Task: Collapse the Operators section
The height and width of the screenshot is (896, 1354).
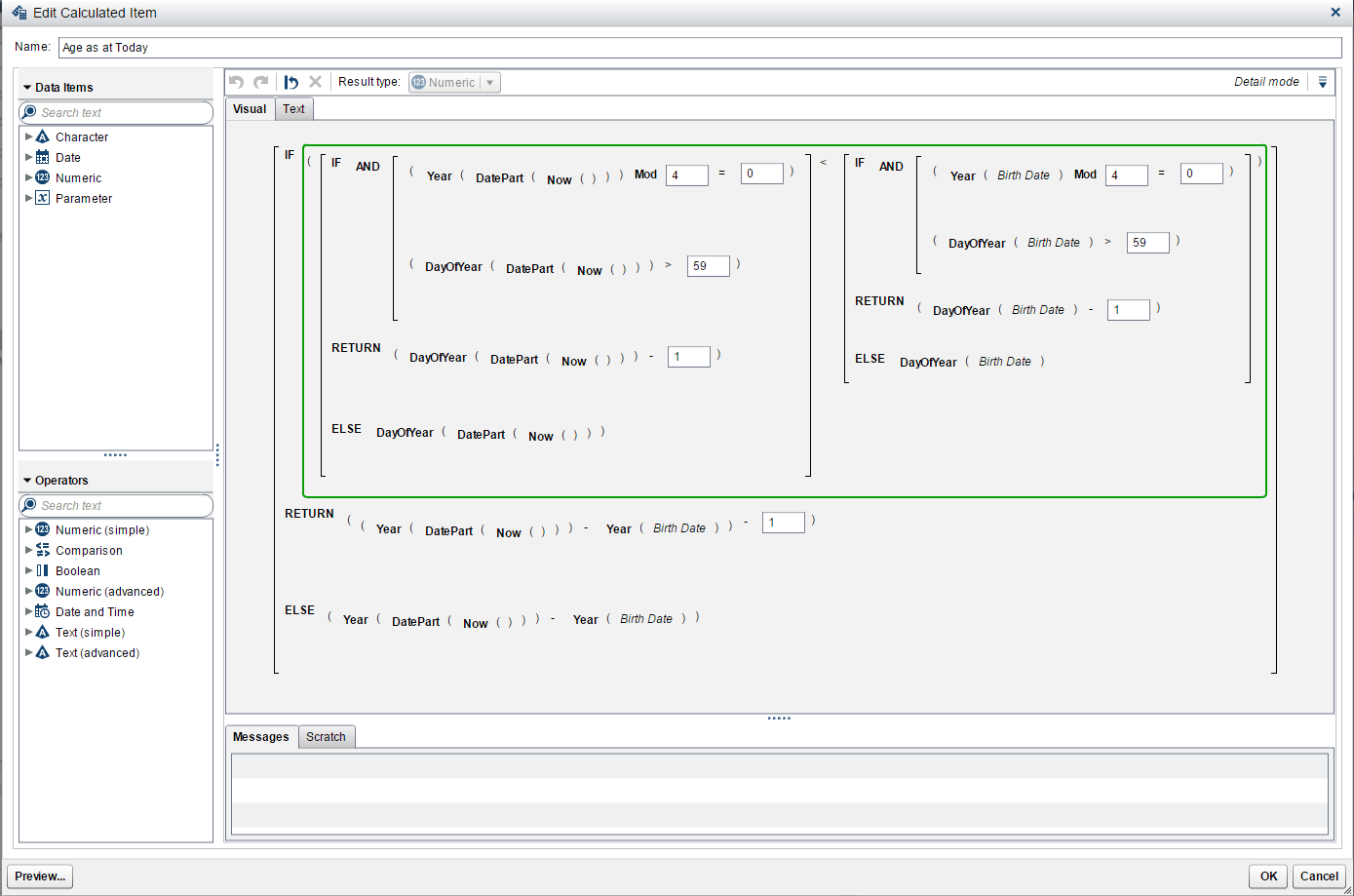Action: coord(27,481)
